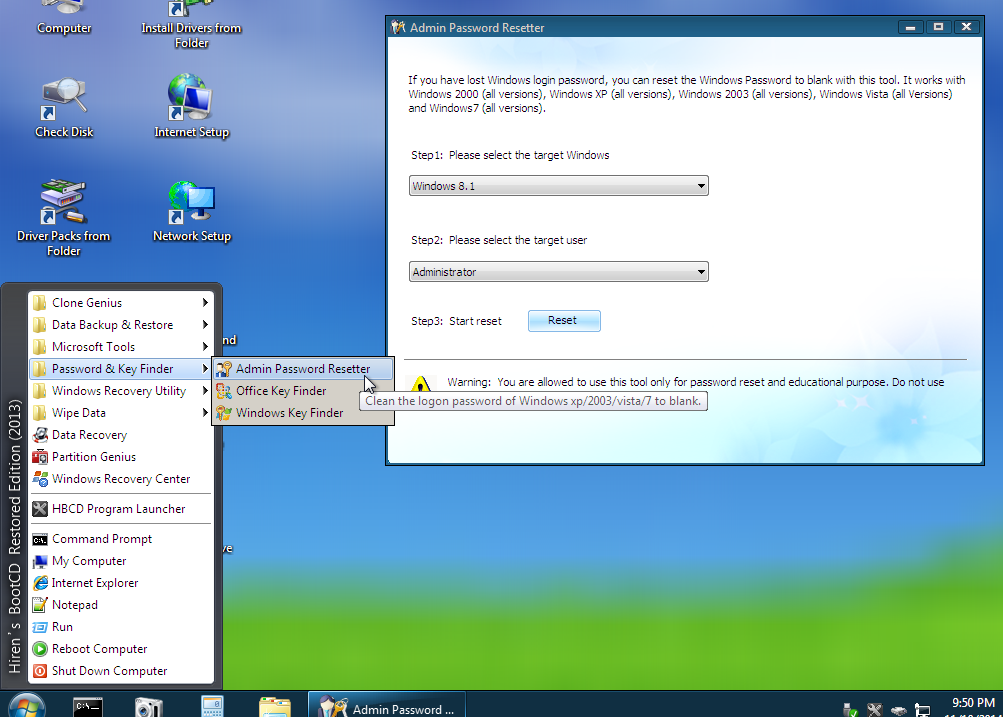Select Office Key Finder menu entry
Screen dimensions: 1003x717
click(x=303, y=391)
